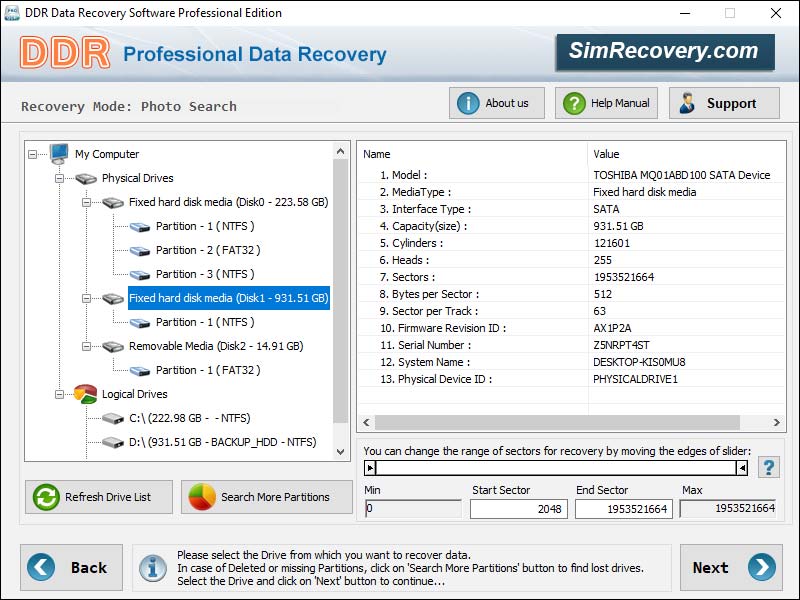Collapse the Physical Drives node
The image size is (800, 600).
[x=59, y=178]
